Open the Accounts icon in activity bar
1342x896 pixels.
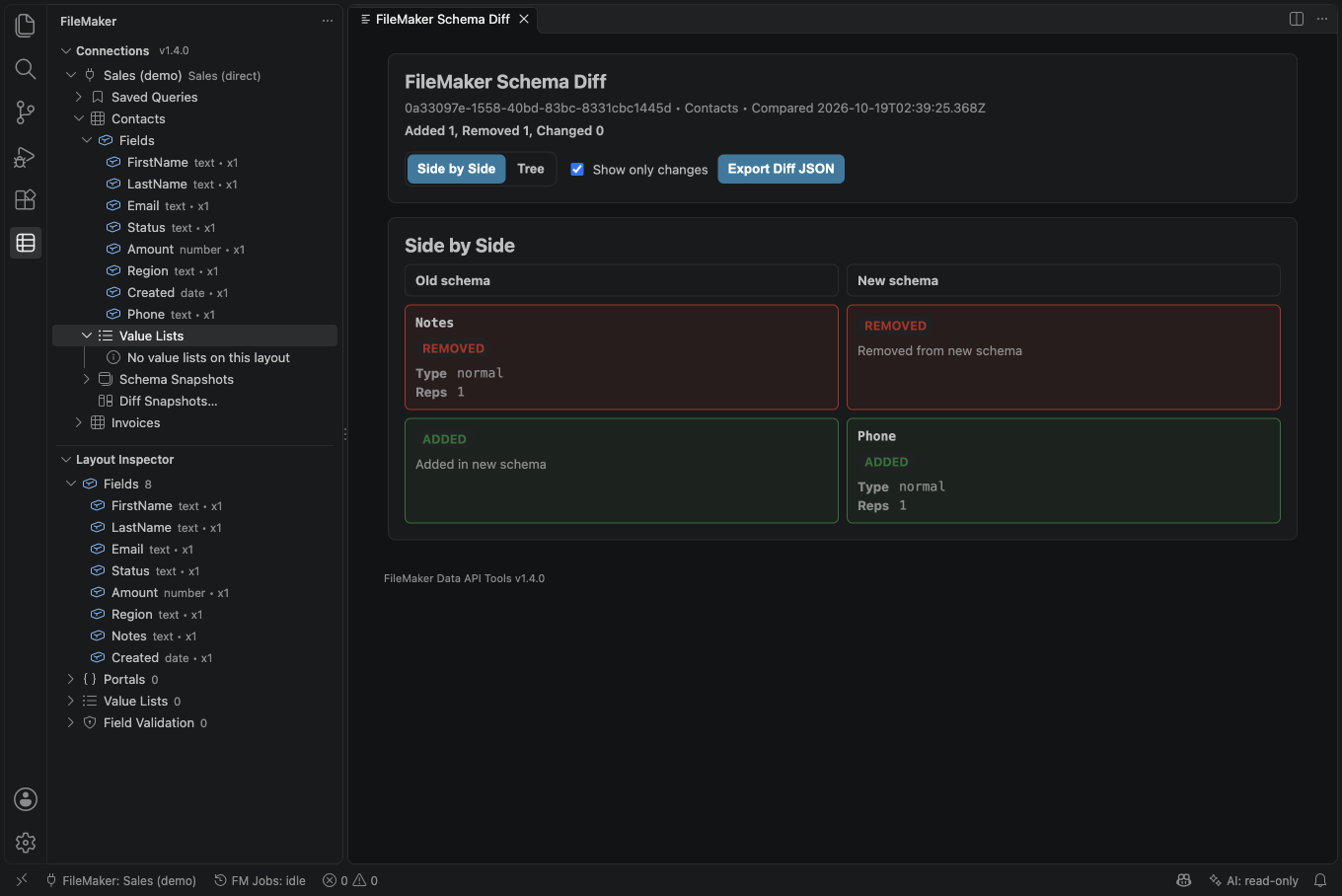coord(26,799)
